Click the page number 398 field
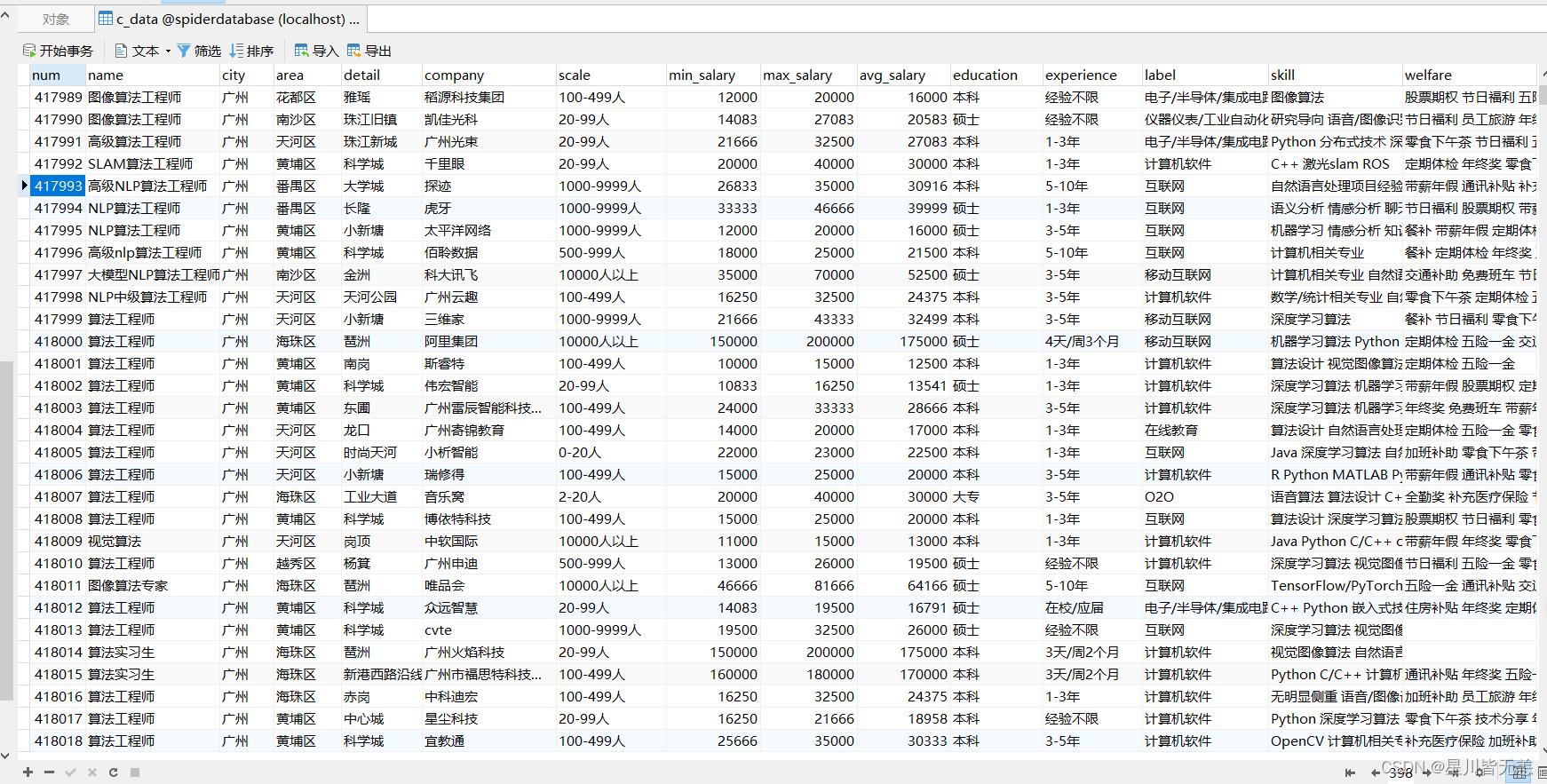This screenshot has height=784, width=1547. coord(1400,773)
